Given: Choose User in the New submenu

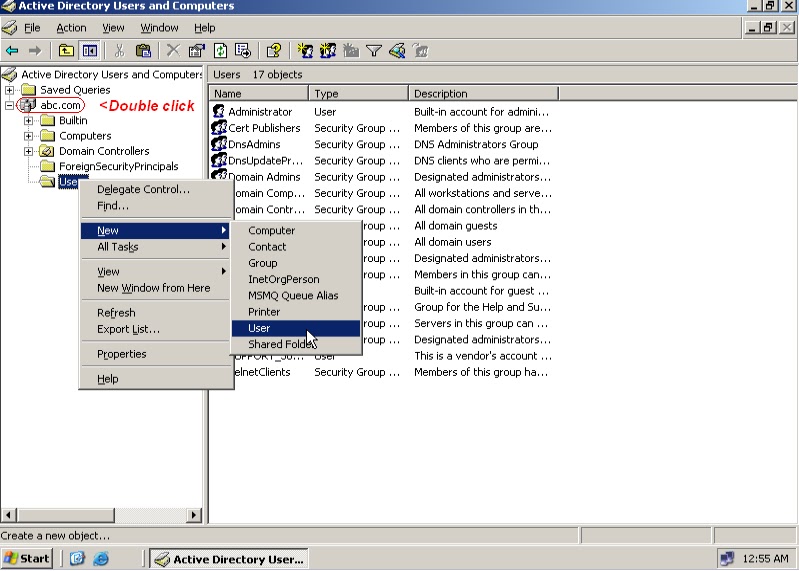Looking at the screenshot, I should tap(296, 328).
